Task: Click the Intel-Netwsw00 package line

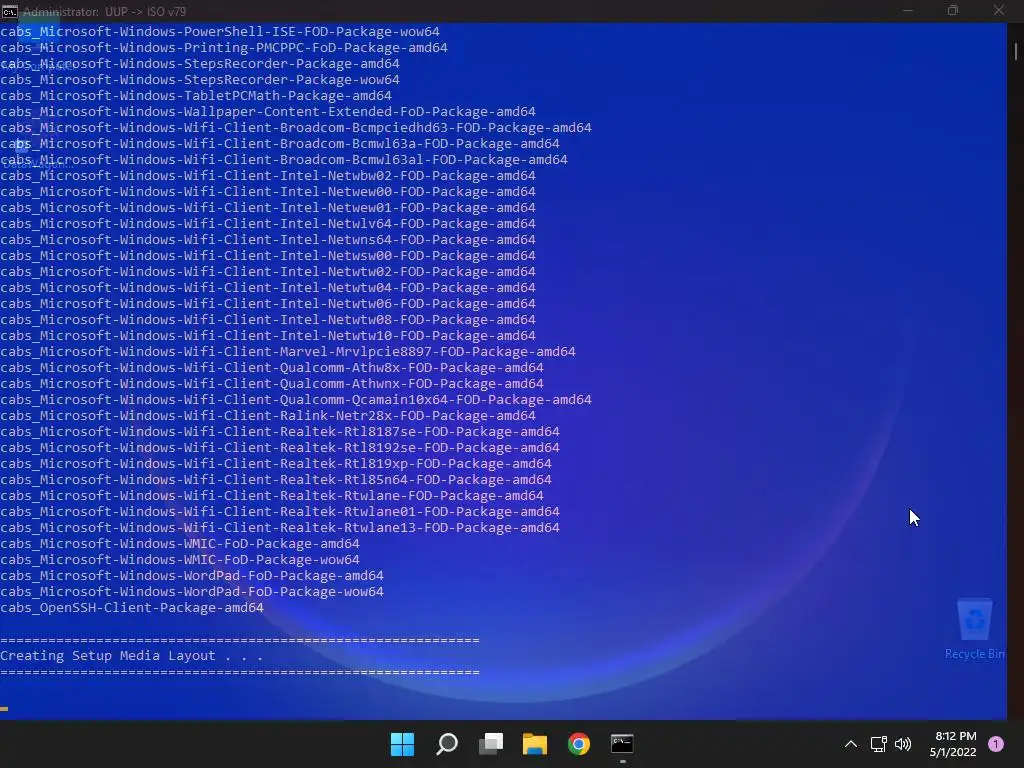Action: (268, 256)
